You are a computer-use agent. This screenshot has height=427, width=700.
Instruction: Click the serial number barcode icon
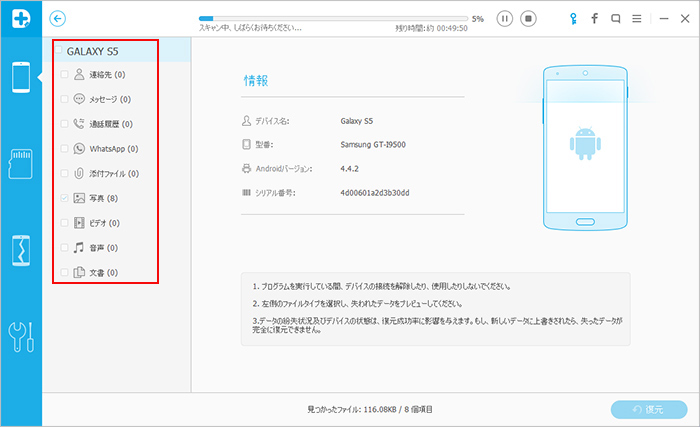246,193
